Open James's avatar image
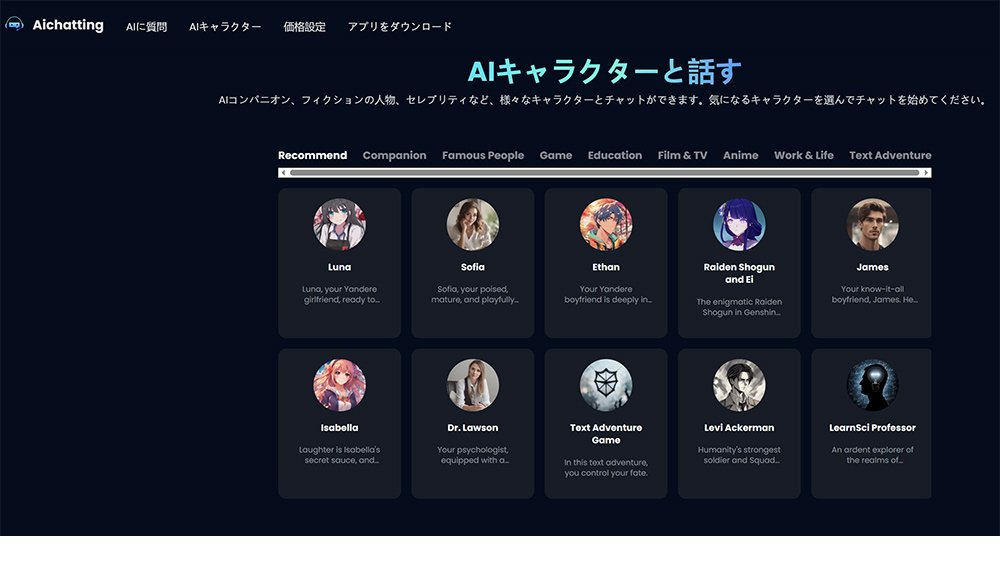This screenshot has height=566, width=1000. click(x=872, y=224)
